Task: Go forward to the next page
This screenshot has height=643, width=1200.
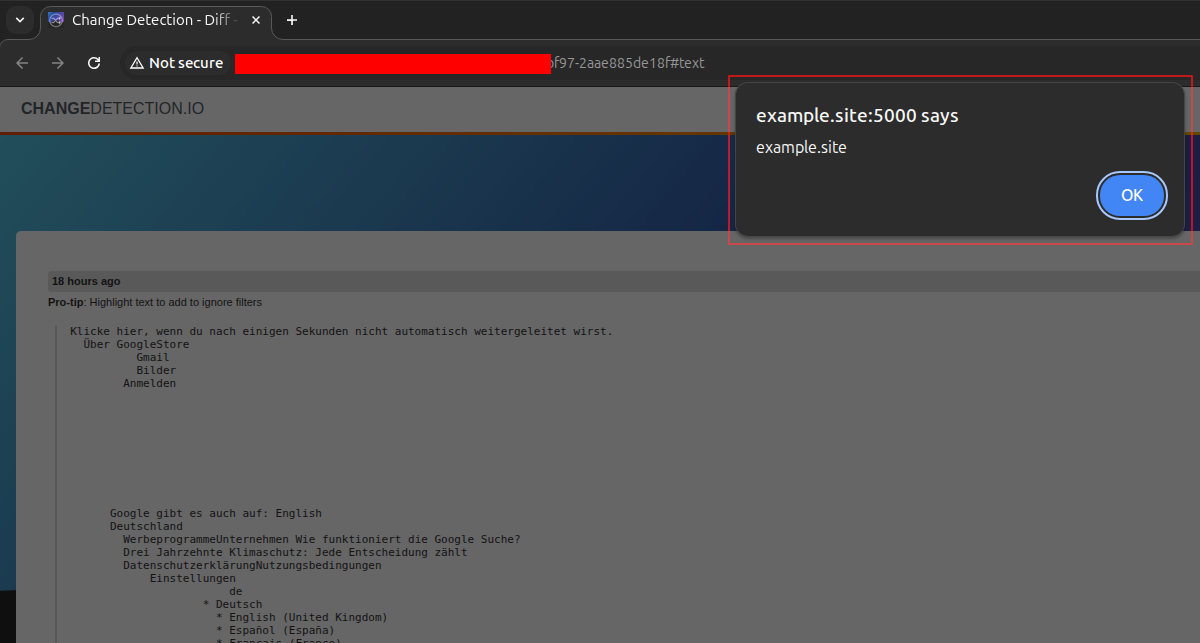Action: [x=58, y=63]
